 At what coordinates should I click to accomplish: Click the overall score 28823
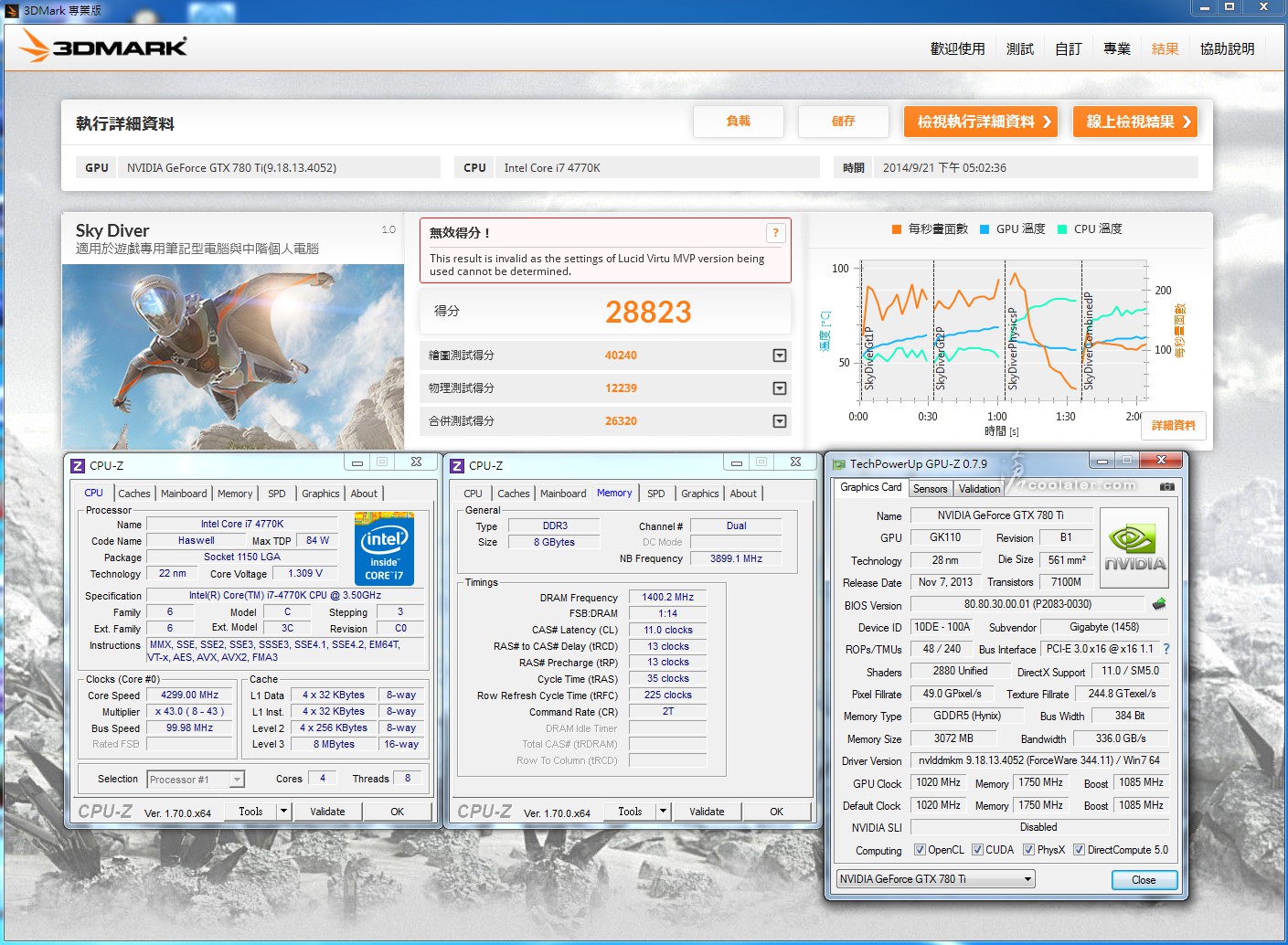pyautogui.click(x=648, y=312)
